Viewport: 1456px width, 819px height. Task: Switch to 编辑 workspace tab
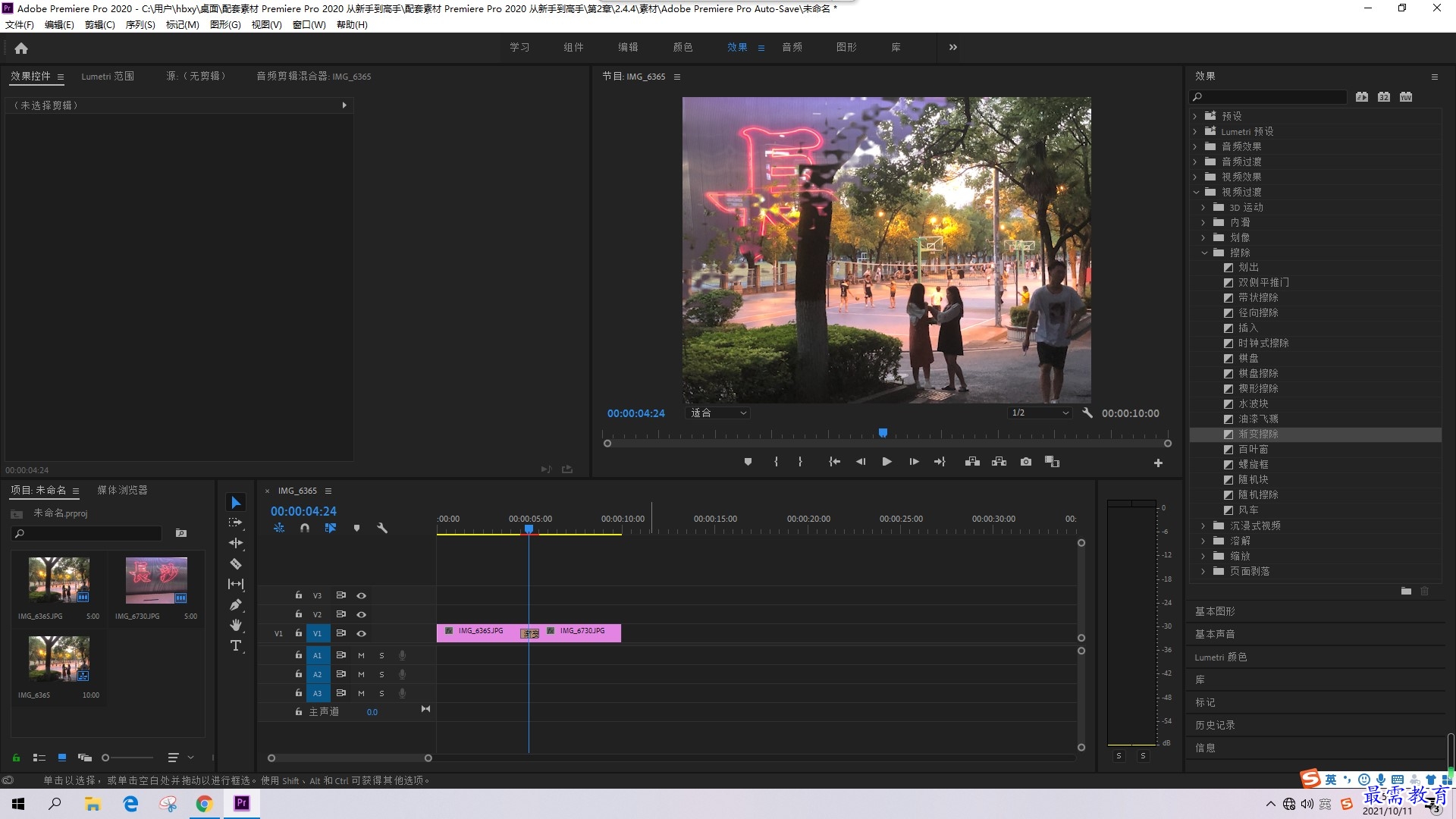[x=628, y=47]
